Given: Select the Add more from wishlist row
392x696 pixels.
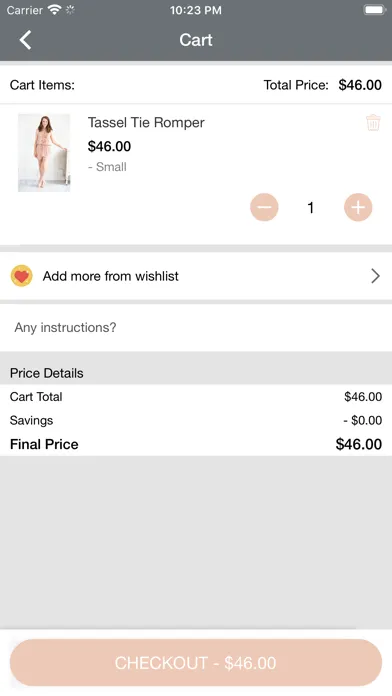Looking at the screenshot, I should 196,276.
